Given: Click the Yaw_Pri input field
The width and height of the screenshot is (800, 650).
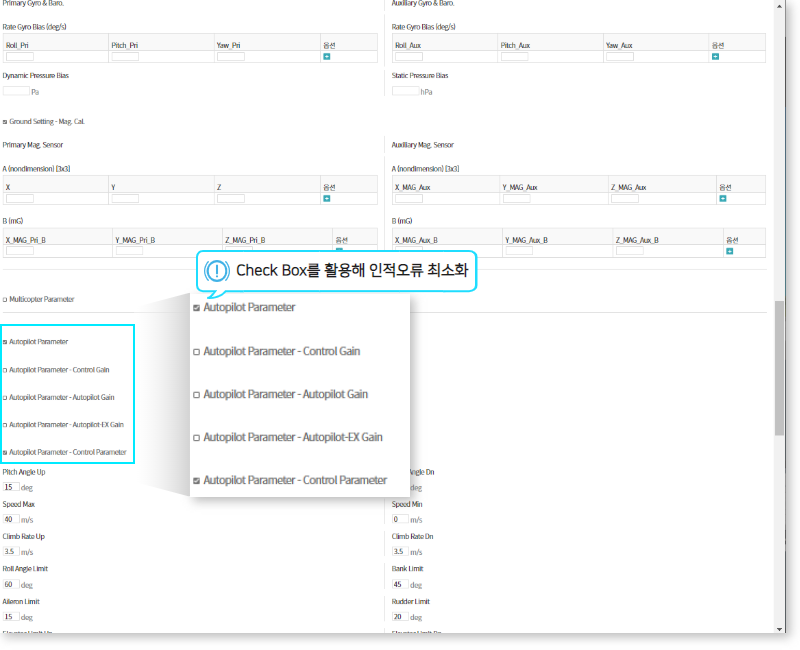Looking at the screenshot, I should point(231,57).
